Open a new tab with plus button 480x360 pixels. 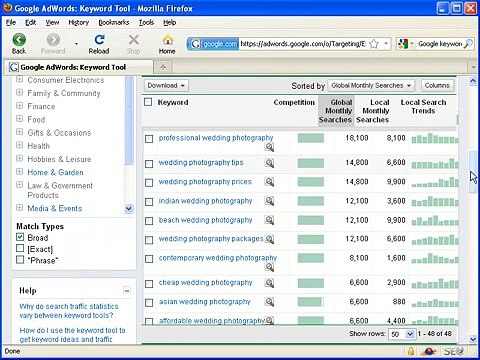pyautogui.click(x=163, y=67)
